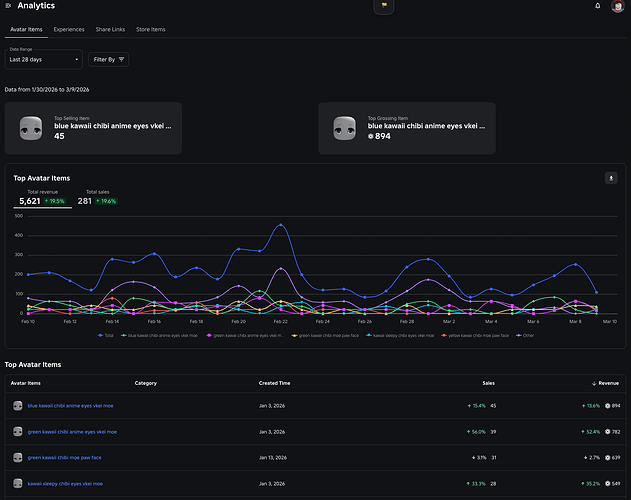The height and width of the screenshot is (500, 631).
Task: Click kawaii sleepy chibi eyes row thumbnail
Action: [x=18, y=483]
